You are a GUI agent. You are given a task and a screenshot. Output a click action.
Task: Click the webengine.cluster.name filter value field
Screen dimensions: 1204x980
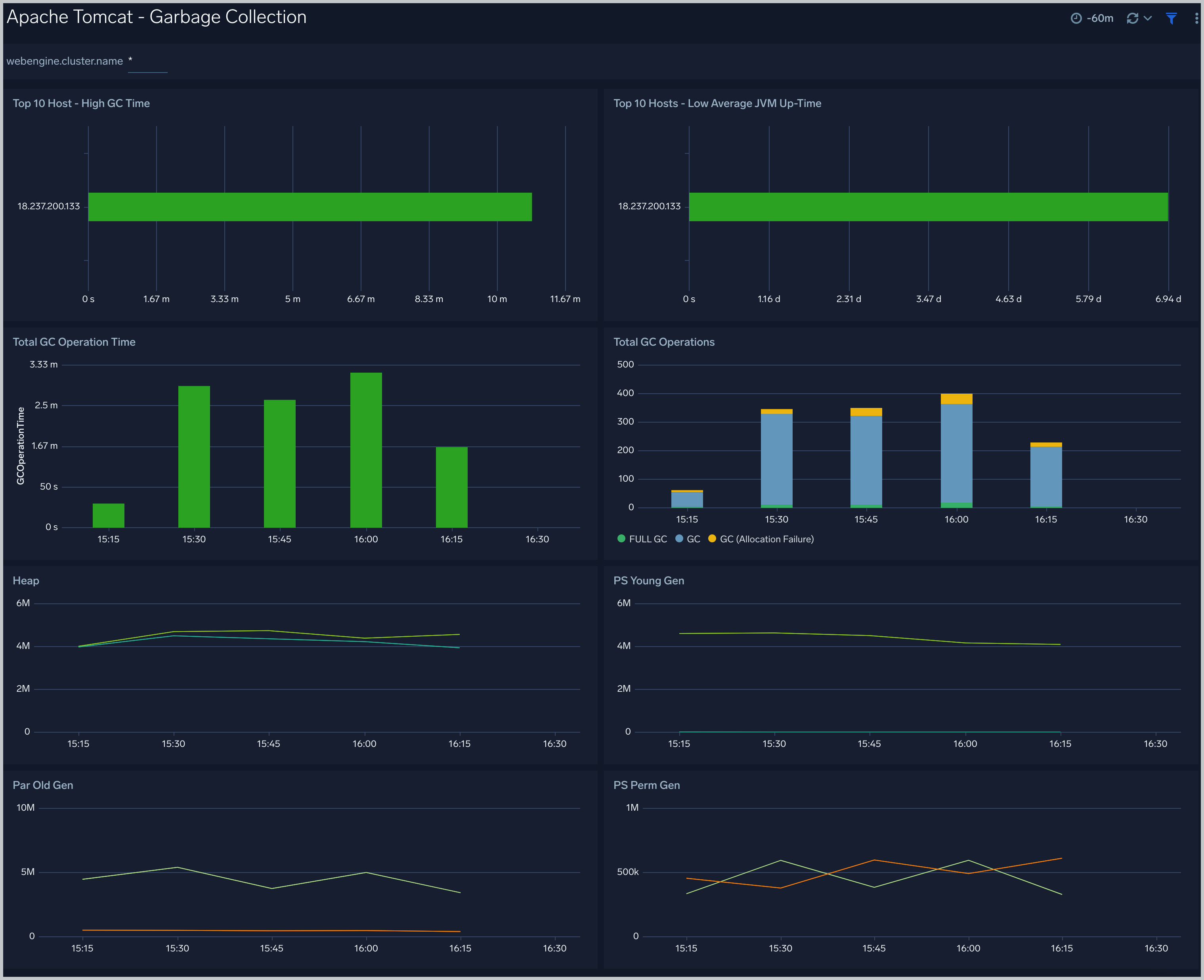click(147, 61)
